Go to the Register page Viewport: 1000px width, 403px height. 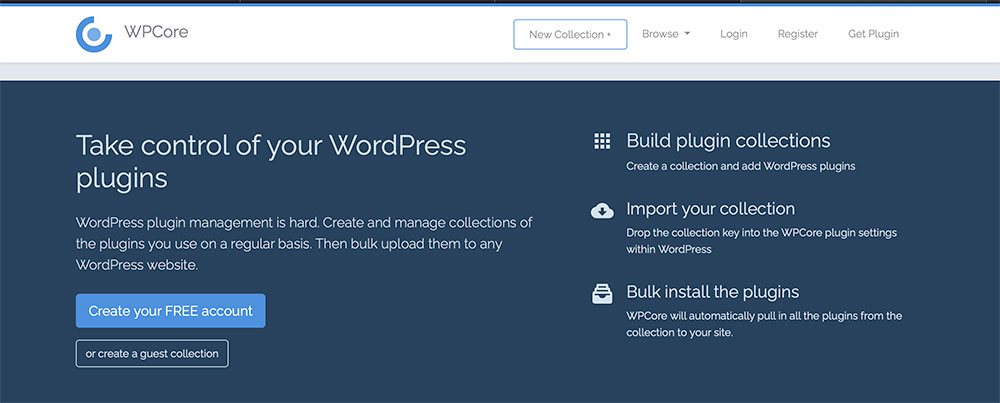[x=797, y=34]
